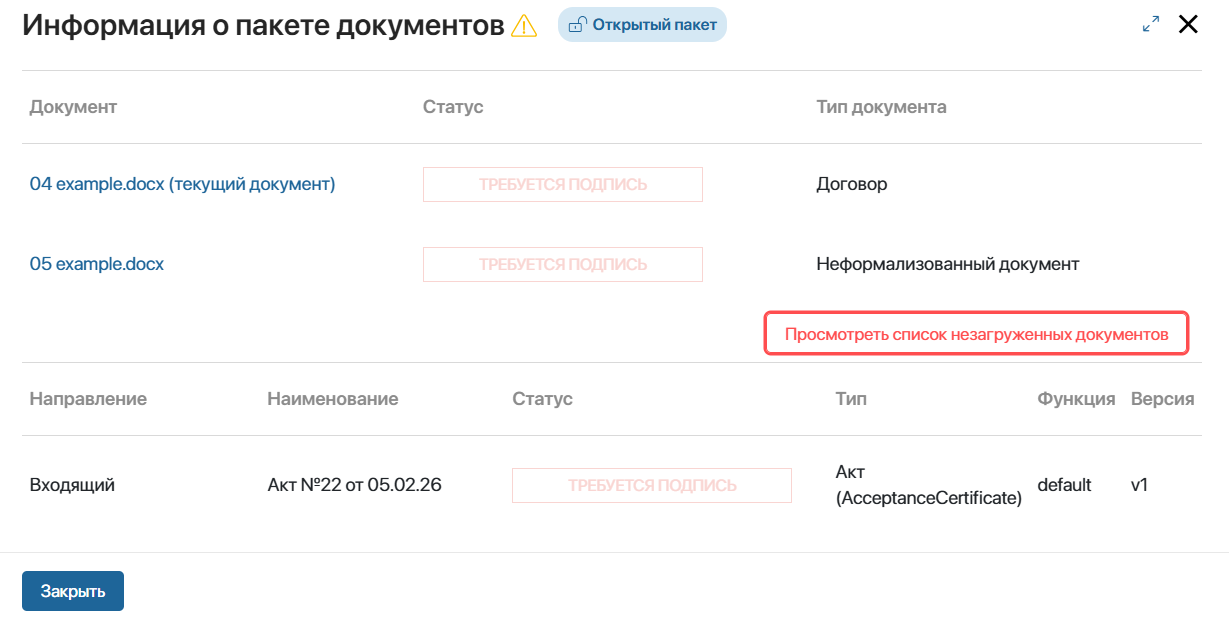Image resolution: width=1229 pixels, height=624 pixels.
Task: Close the dialog with the X icon
Action: 1188,25
